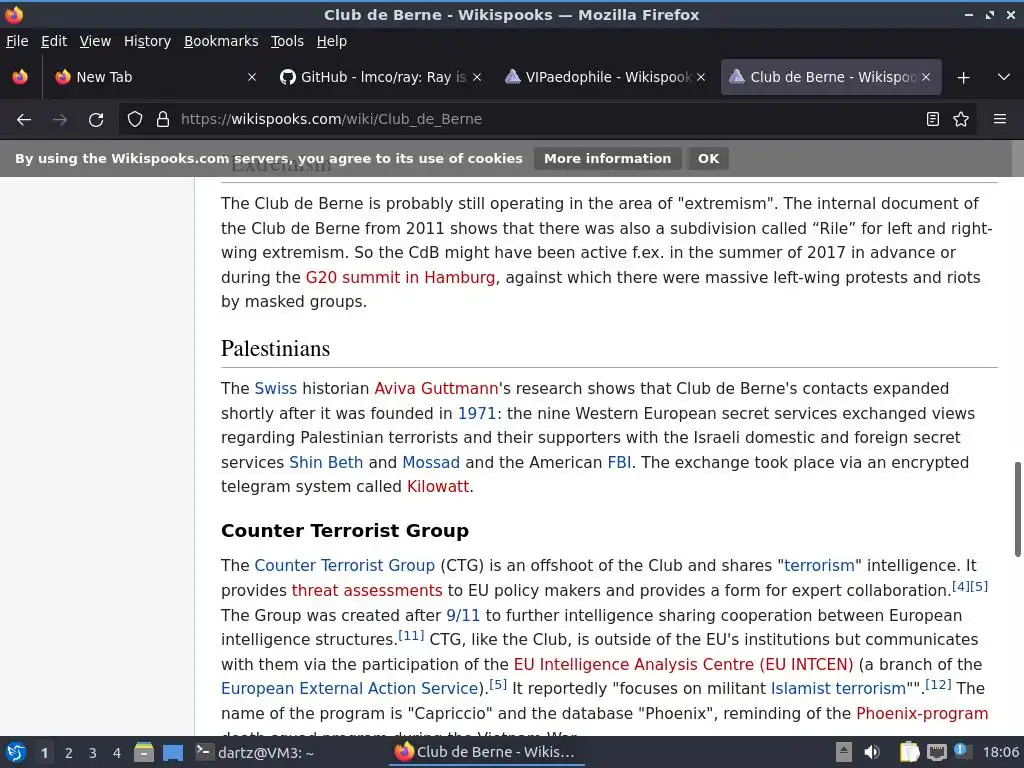Open the Aviva Guttmann link

(436, 389)
